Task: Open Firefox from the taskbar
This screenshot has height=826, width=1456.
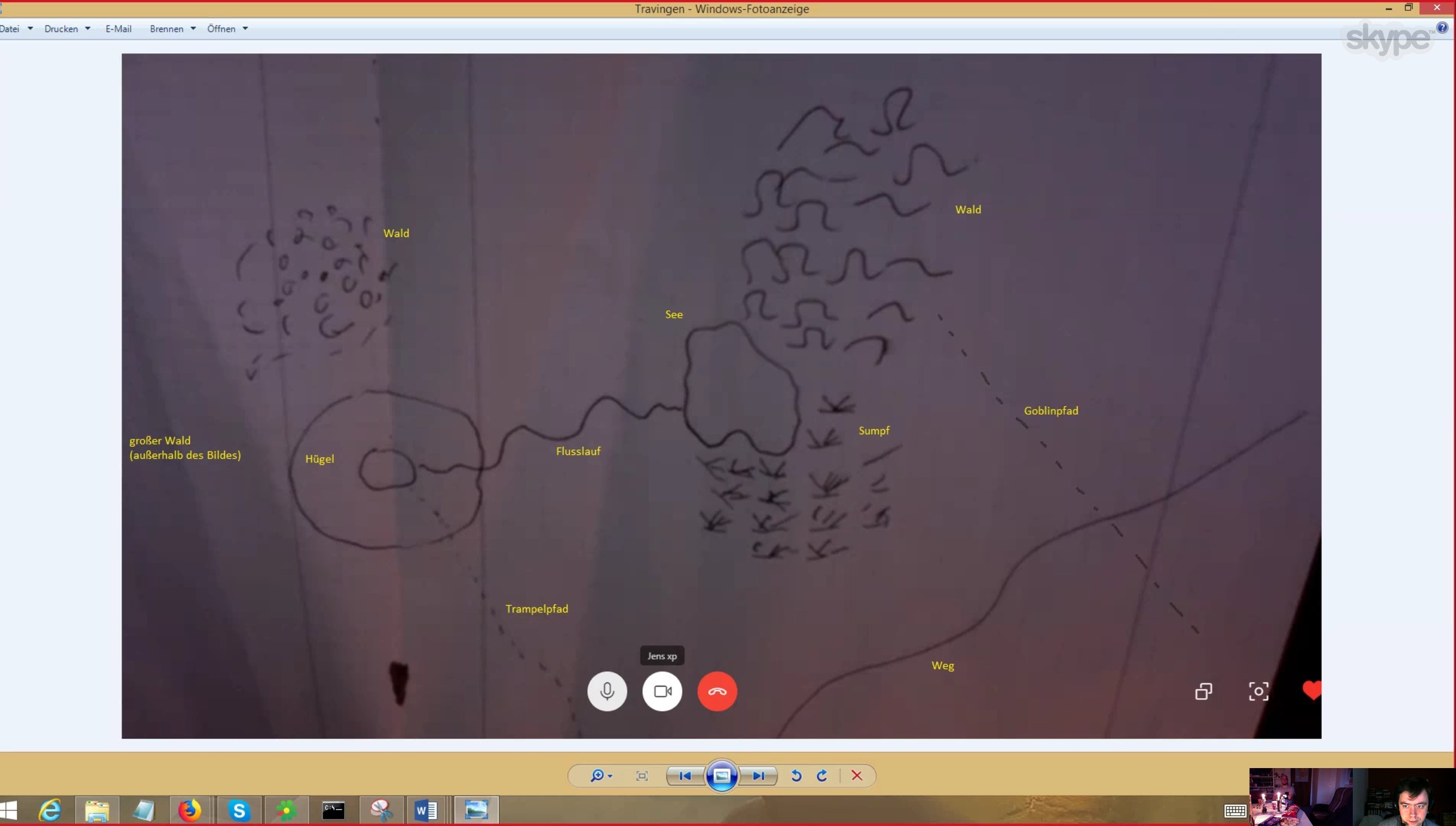Action: (190, 811)
